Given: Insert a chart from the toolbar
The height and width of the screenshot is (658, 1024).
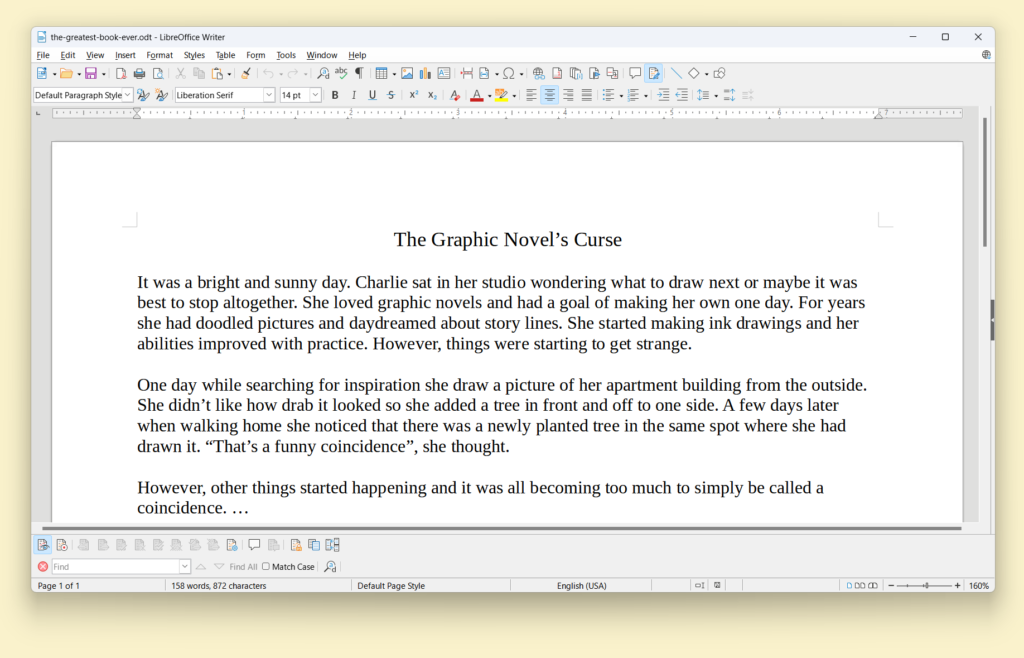Looking at the screenshot, I should 425,74.
